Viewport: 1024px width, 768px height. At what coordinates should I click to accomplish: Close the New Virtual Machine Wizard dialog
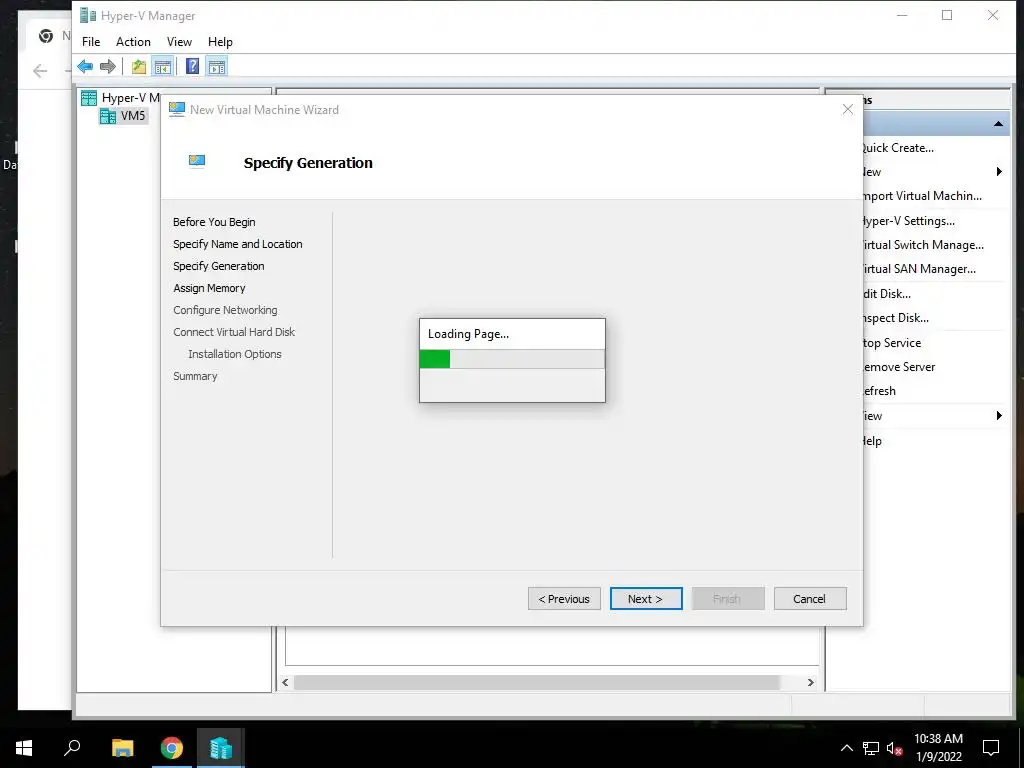pyautogui.click(x=848, y=110)
